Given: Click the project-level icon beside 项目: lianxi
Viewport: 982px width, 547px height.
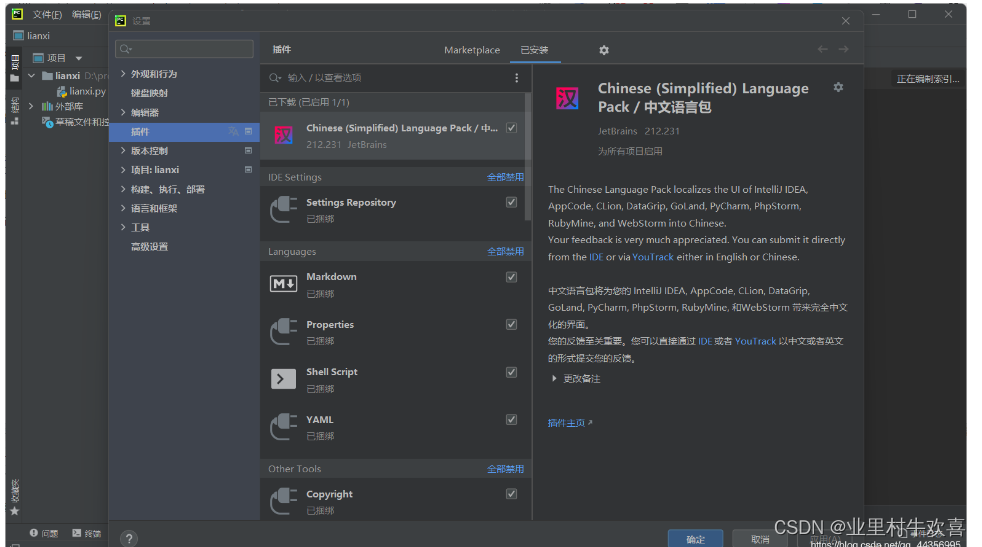Looking at the screenshot, I should tap(248, 169).
